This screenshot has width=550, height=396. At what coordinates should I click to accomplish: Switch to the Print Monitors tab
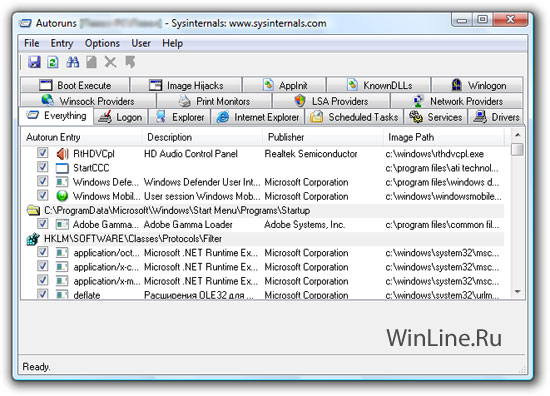(x=214, y=101)
